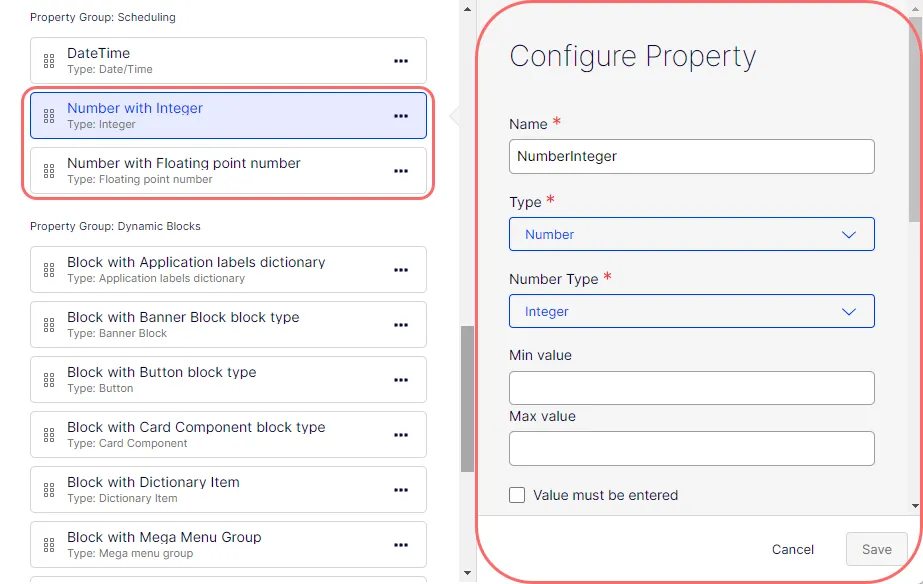Open the more options menu for DateTime

tap(401, 61)
